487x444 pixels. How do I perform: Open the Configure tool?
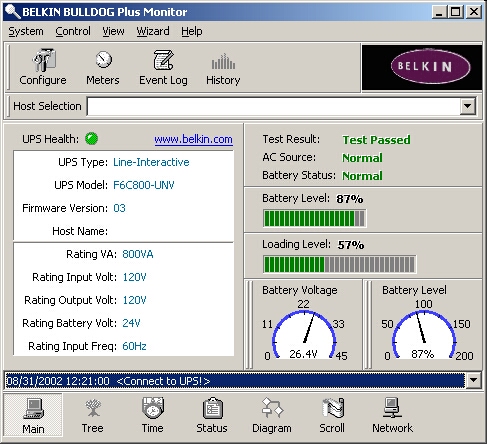pyautogui.click(x=43, y=67)
